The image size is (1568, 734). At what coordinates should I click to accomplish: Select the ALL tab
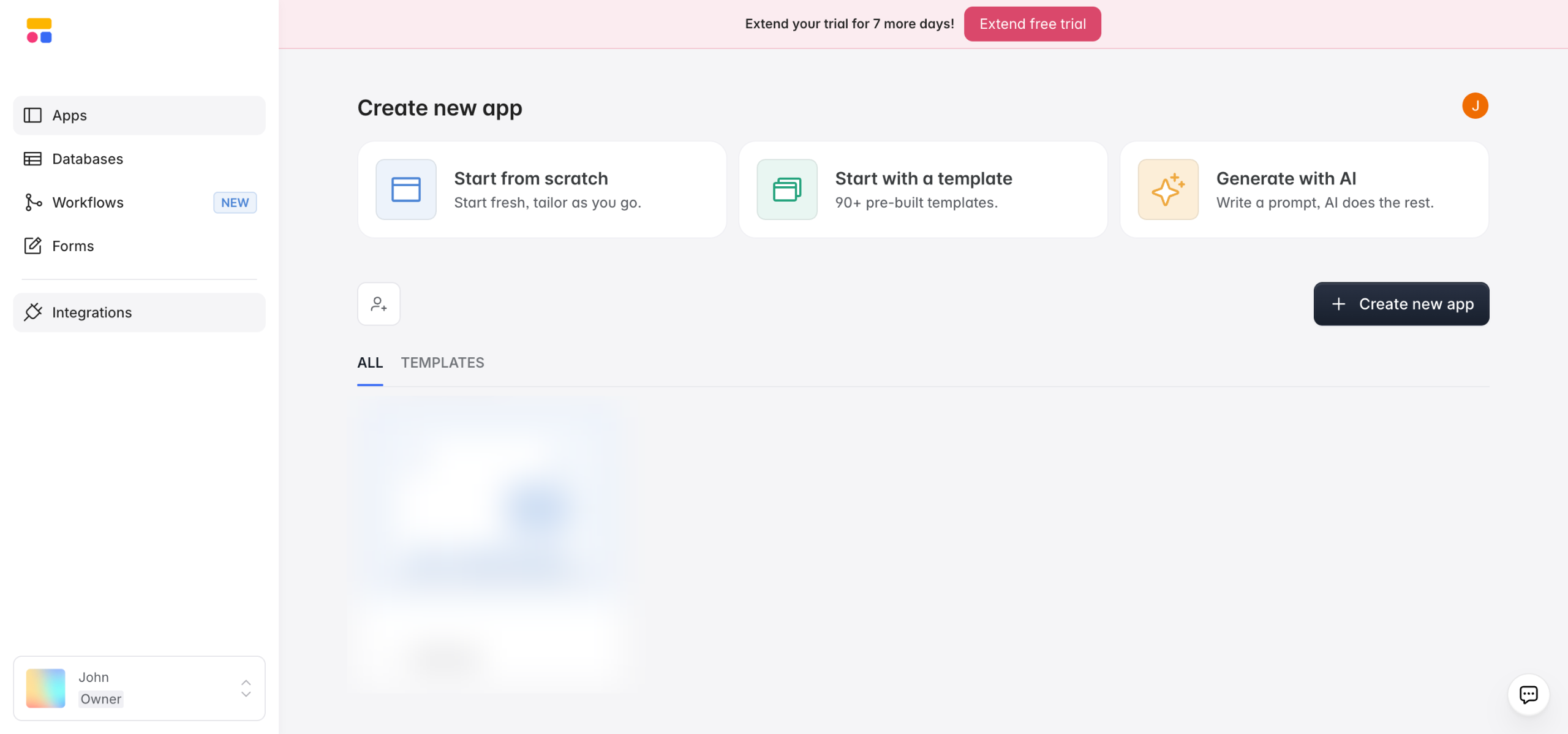coord(370,363)
